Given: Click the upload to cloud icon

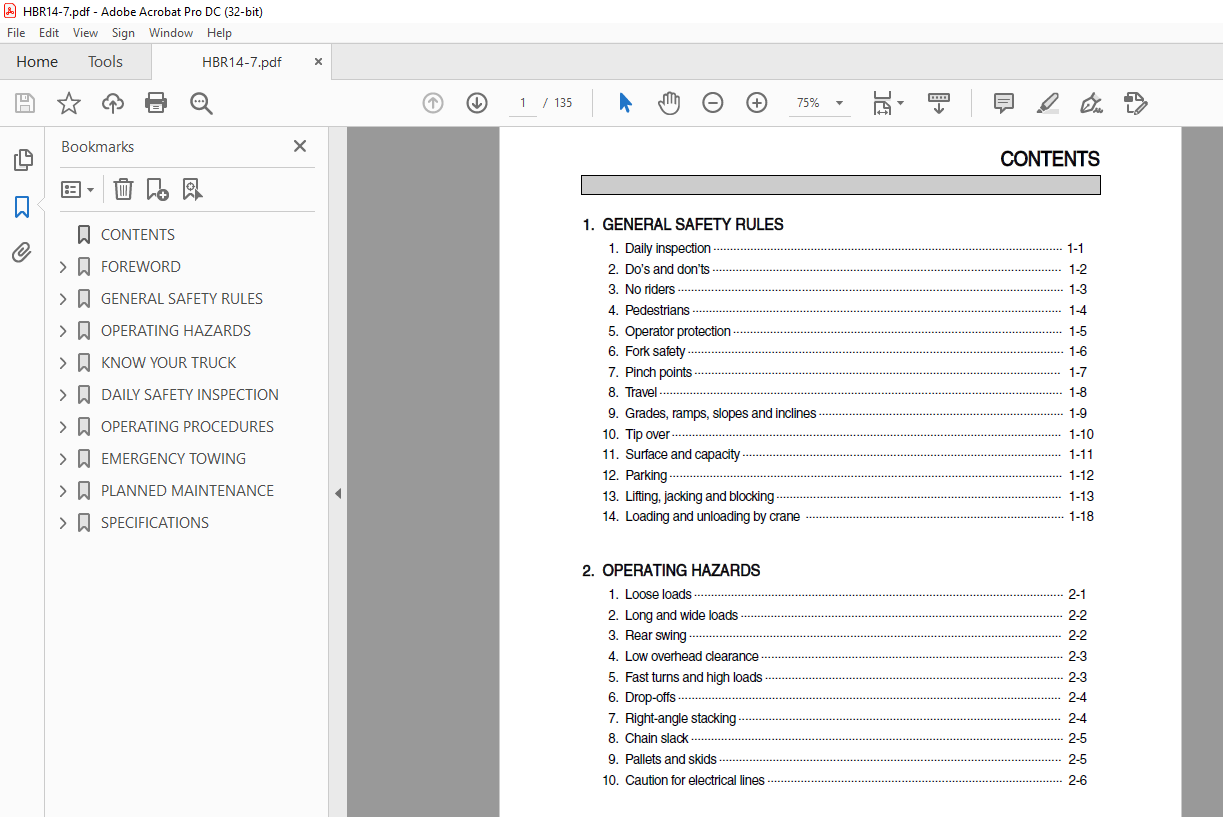Looking at the screenshot, I should [113, 103].
